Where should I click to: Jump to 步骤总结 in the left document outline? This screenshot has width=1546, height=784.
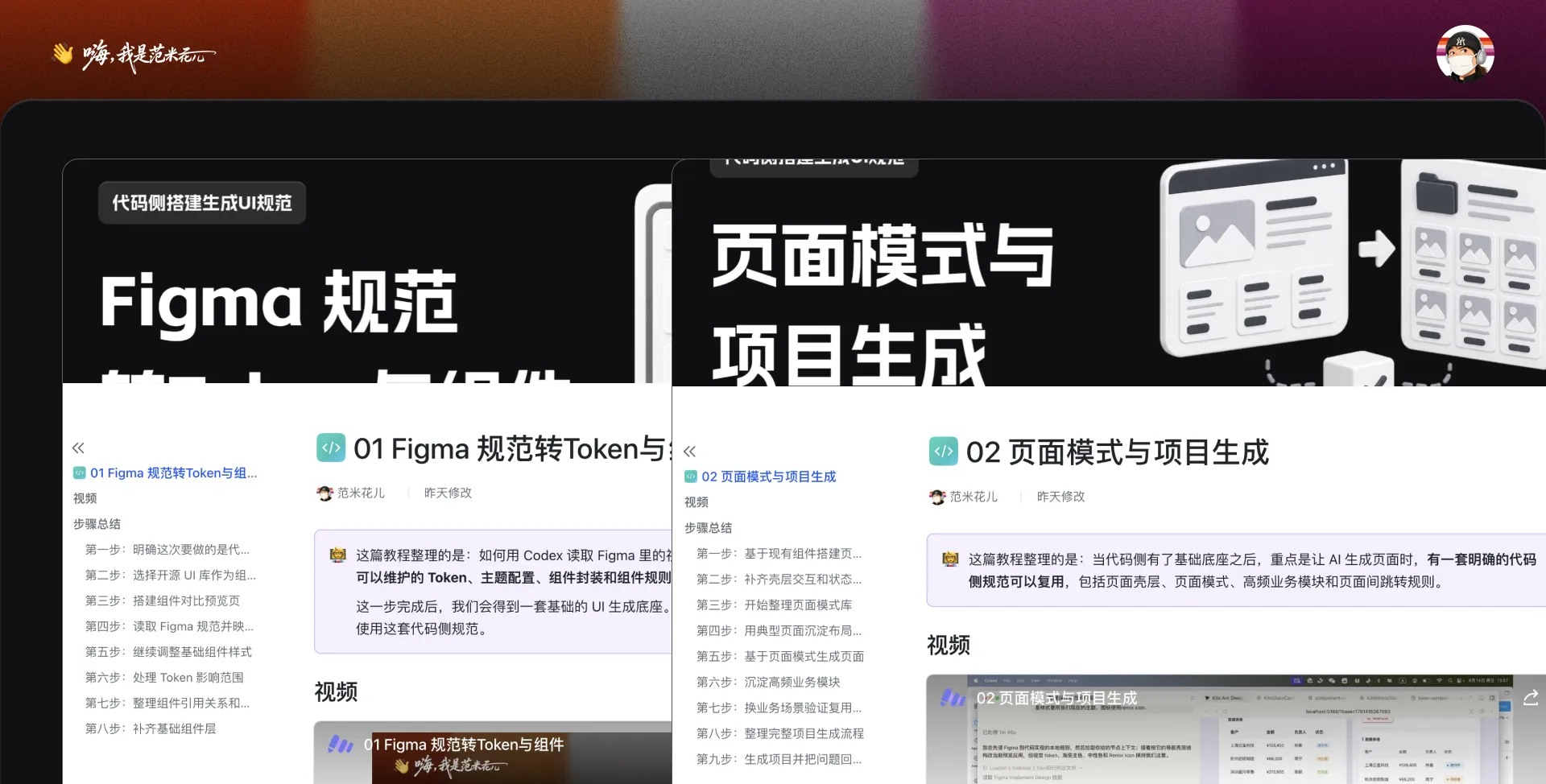pos(97,524)
